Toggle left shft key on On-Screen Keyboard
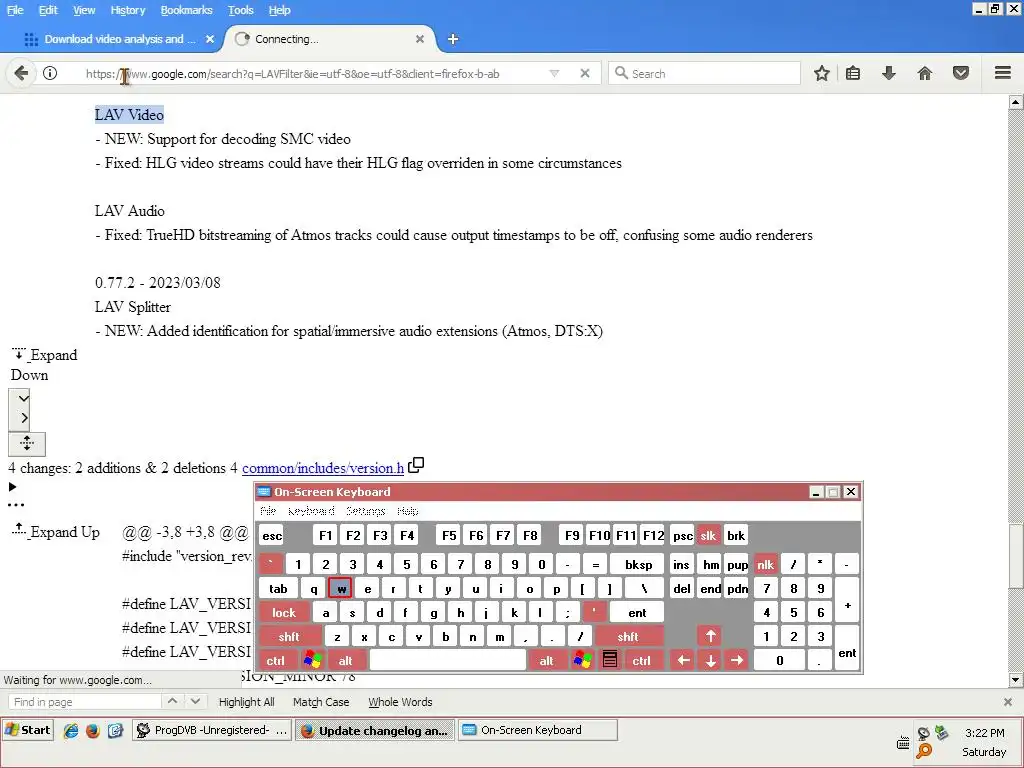 pos(289,636)
